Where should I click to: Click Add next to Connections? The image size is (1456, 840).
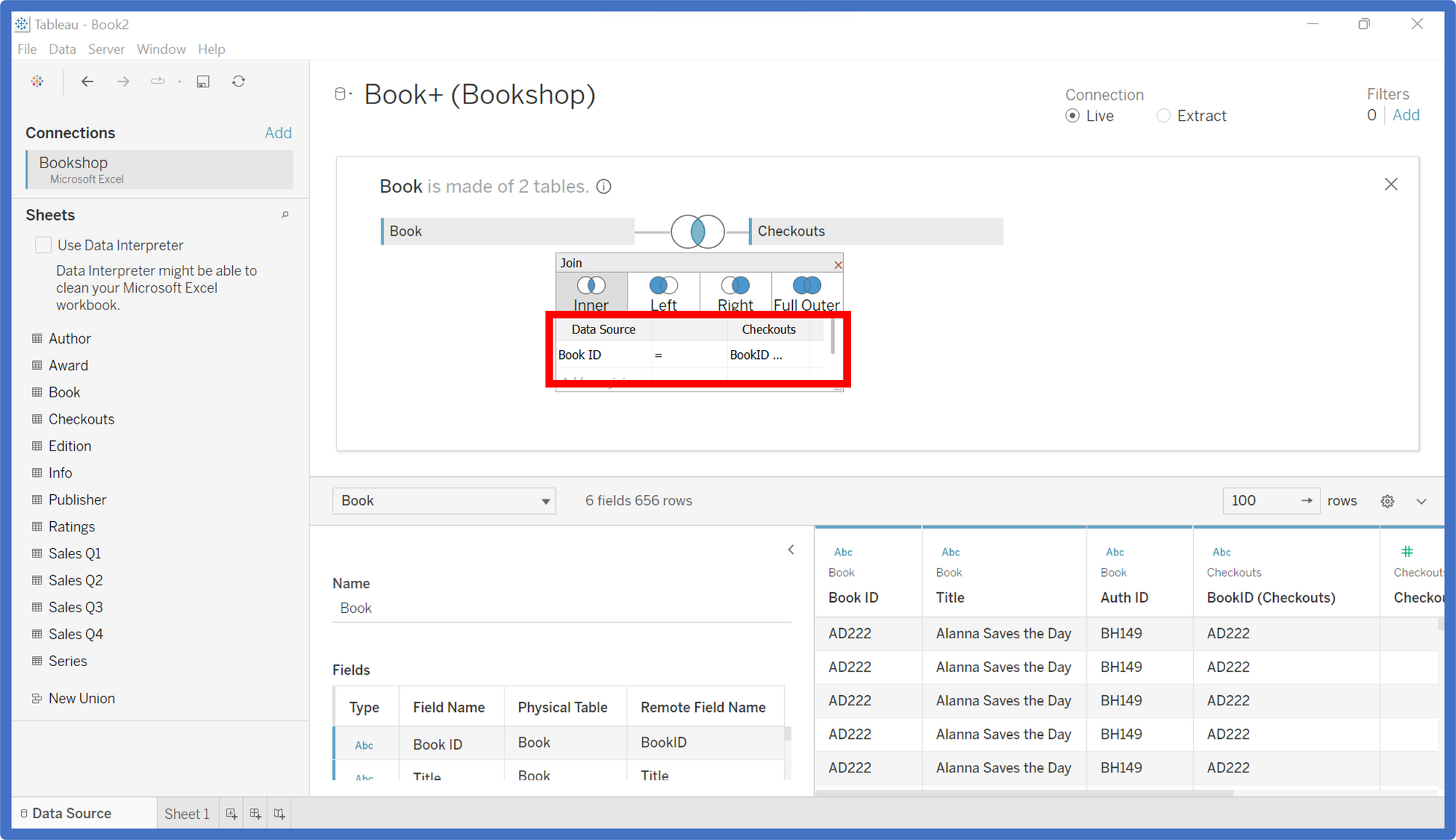pyautogui.click(x=278, y=132)
